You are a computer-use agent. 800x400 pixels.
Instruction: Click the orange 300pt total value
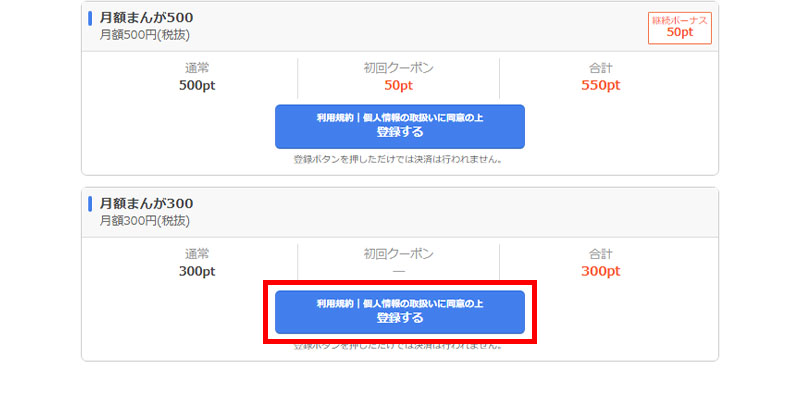pos(601,271)
